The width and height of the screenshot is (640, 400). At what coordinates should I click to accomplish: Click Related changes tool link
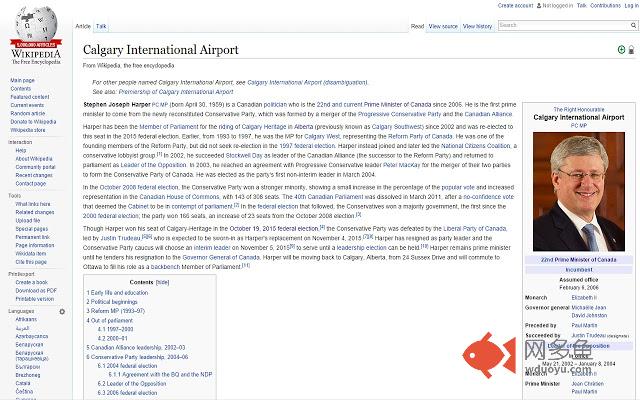pos(35,212)
